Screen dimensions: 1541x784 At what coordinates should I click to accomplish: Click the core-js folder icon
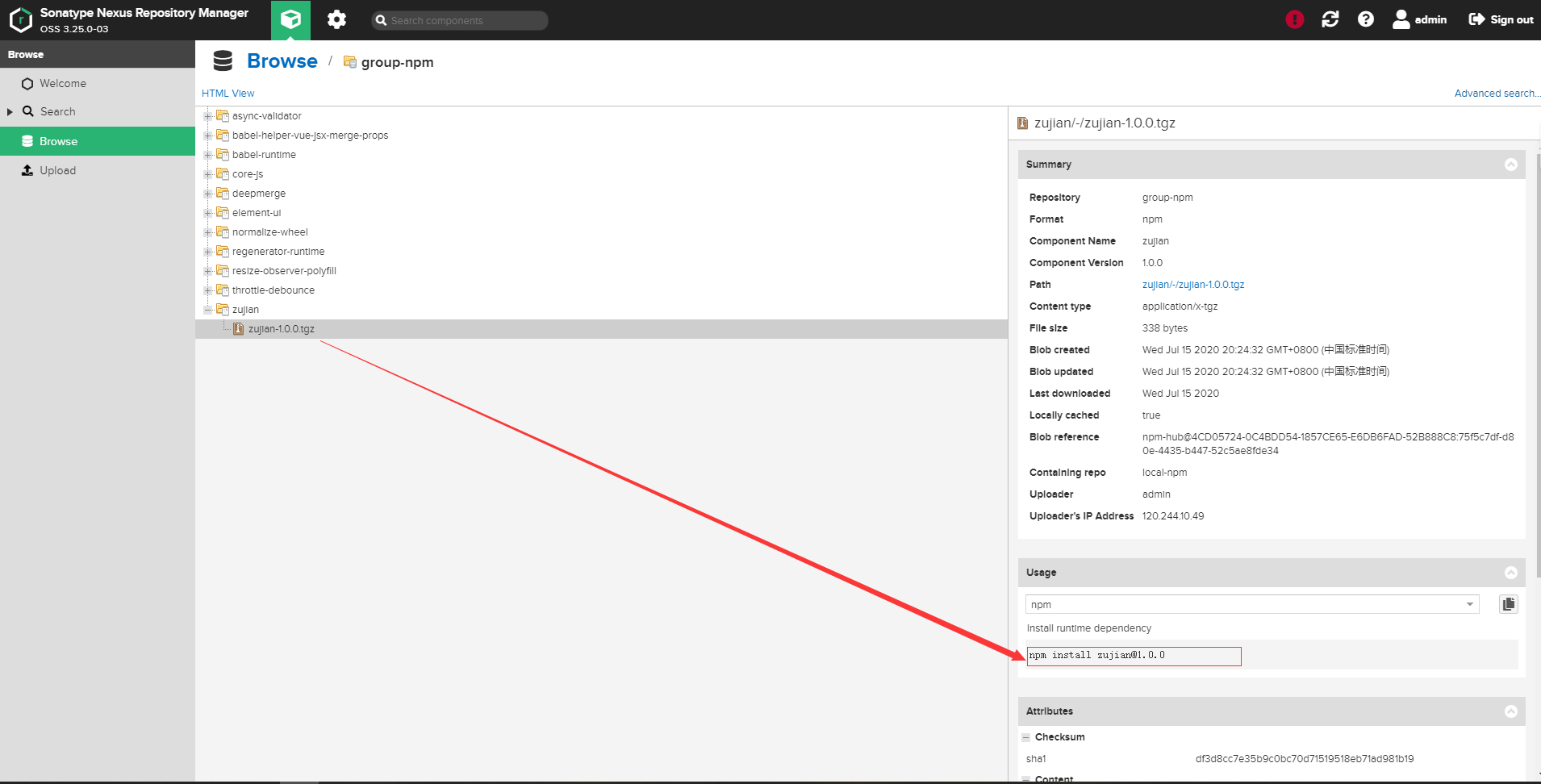tap(223, 173)
